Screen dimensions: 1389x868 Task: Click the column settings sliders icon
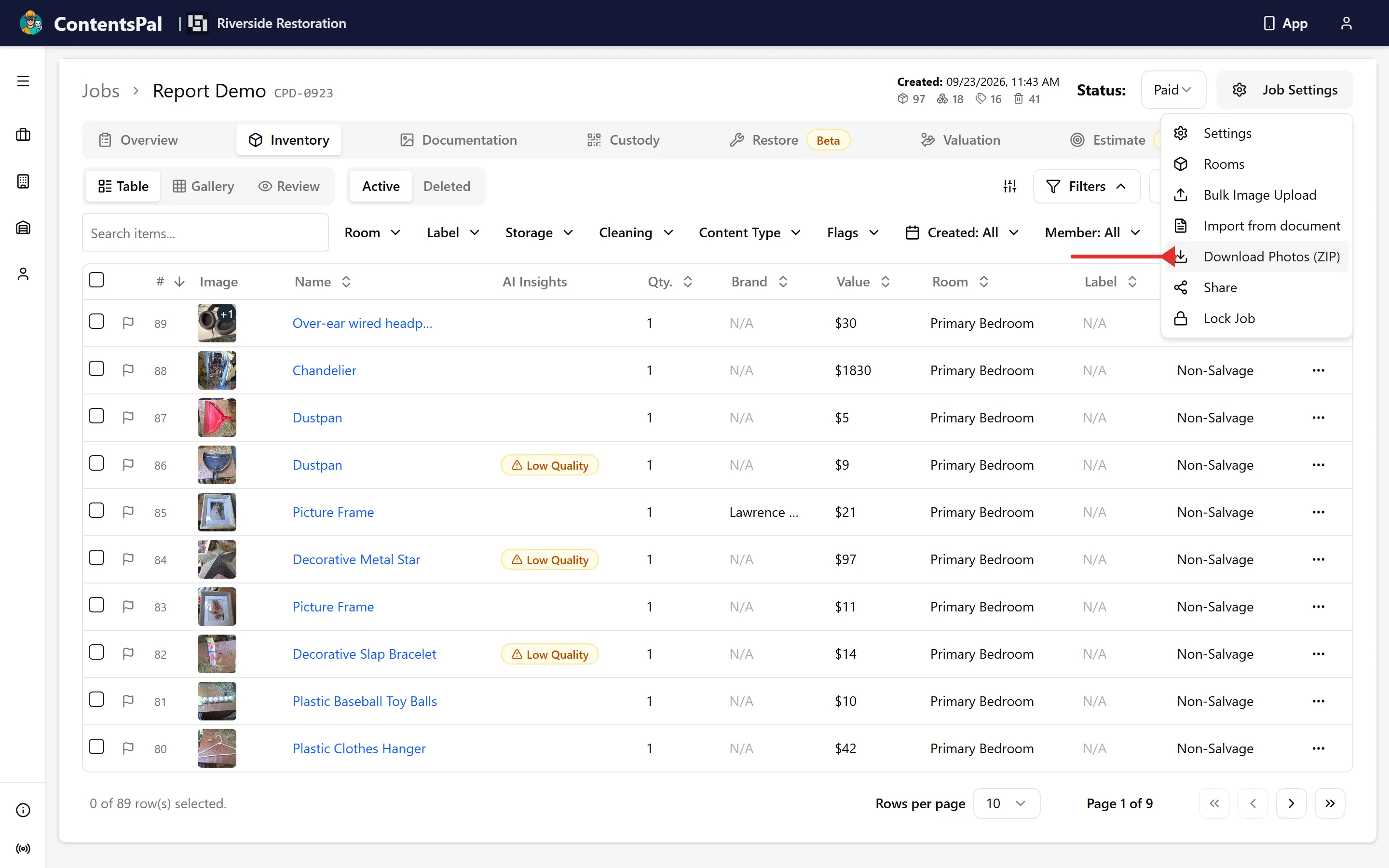click(1009, 186)
